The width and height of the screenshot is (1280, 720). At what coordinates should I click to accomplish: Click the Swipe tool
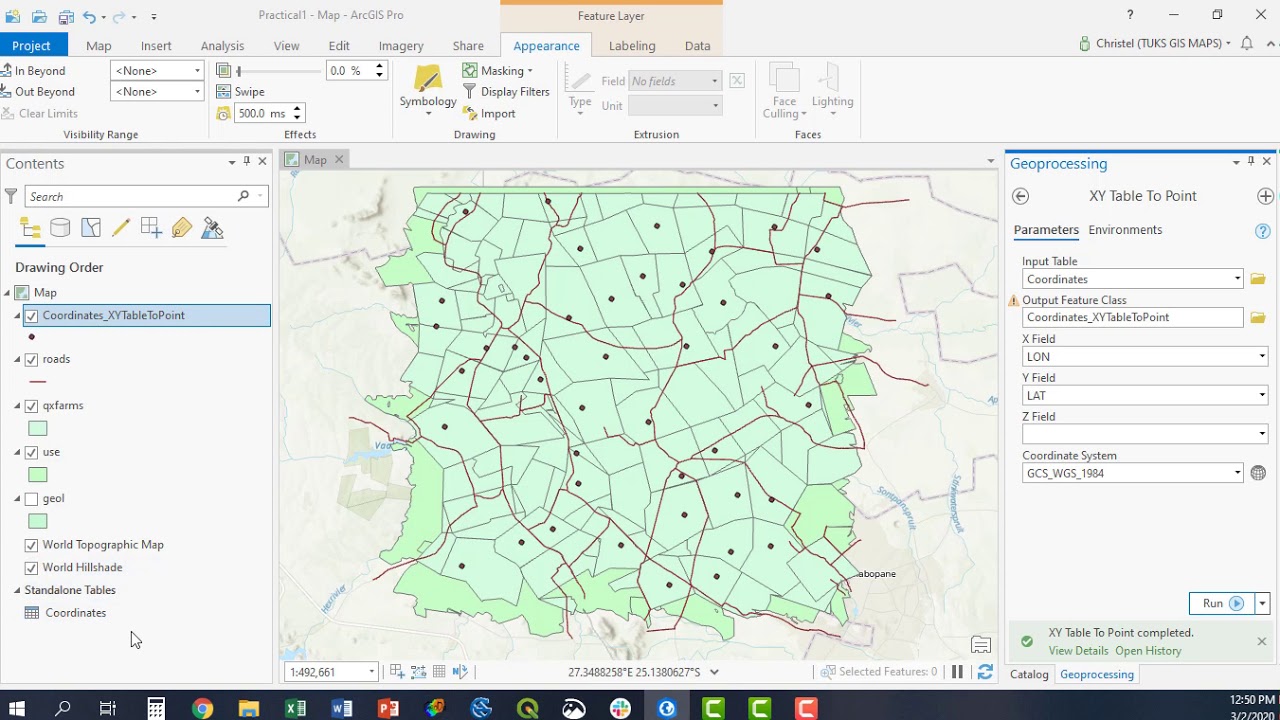[241, 91]
